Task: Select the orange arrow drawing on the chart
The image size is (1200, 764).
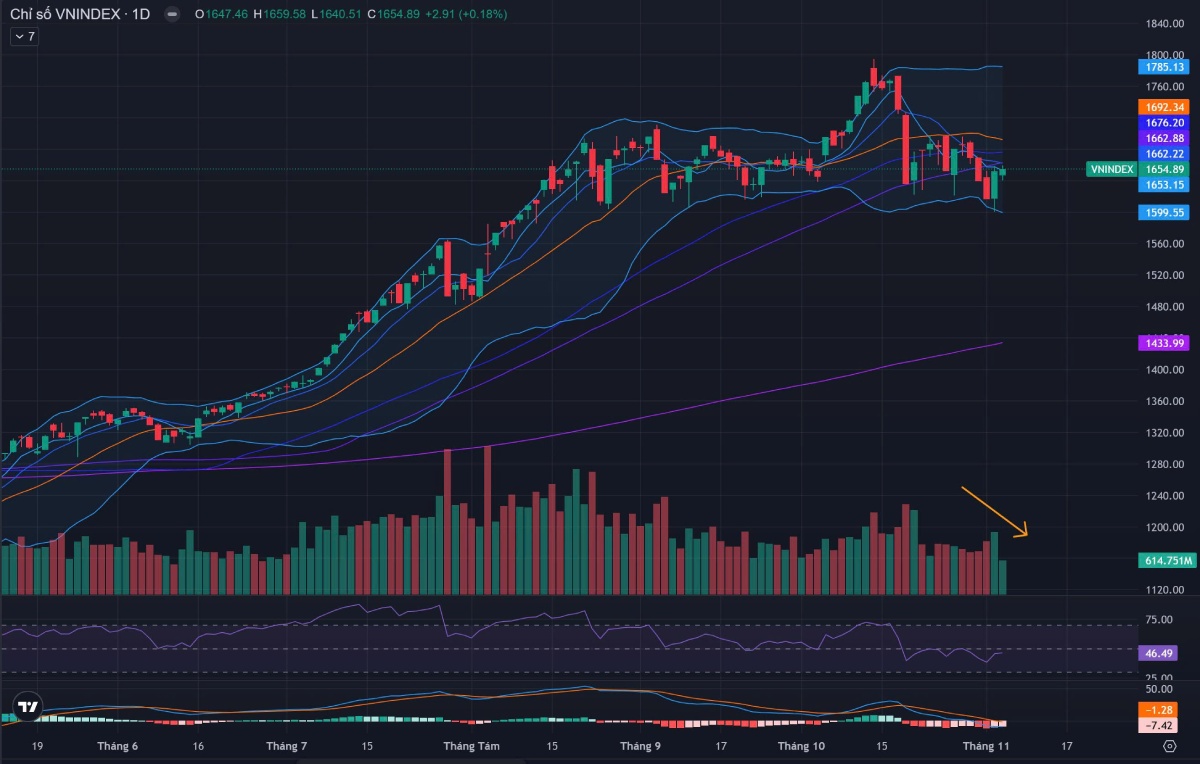Action: pos(992,510)
